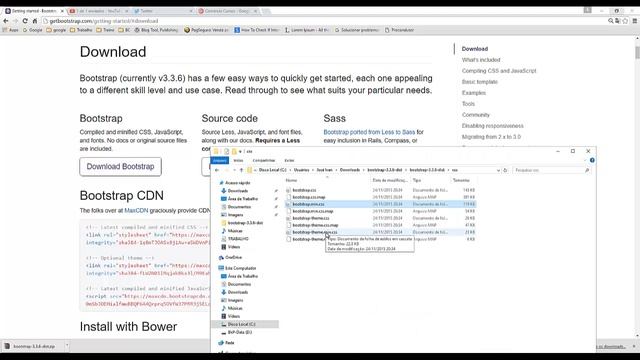Jump to Community in page sidebar
The width and height of the screenshot is (640, 360).
click(476, 115)
